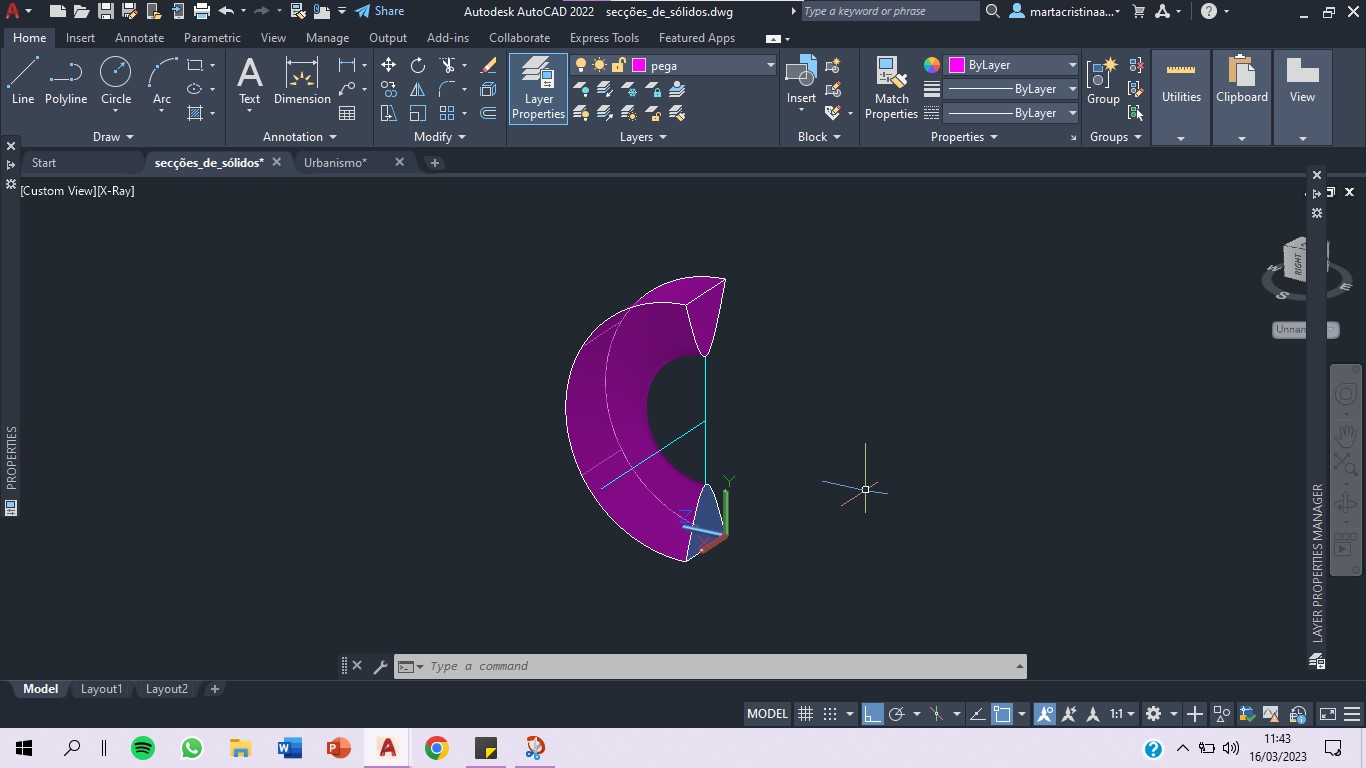Screen dimensions: 1366x768
Task: Click the X-Ray visual style label
Action: (115, 190)
